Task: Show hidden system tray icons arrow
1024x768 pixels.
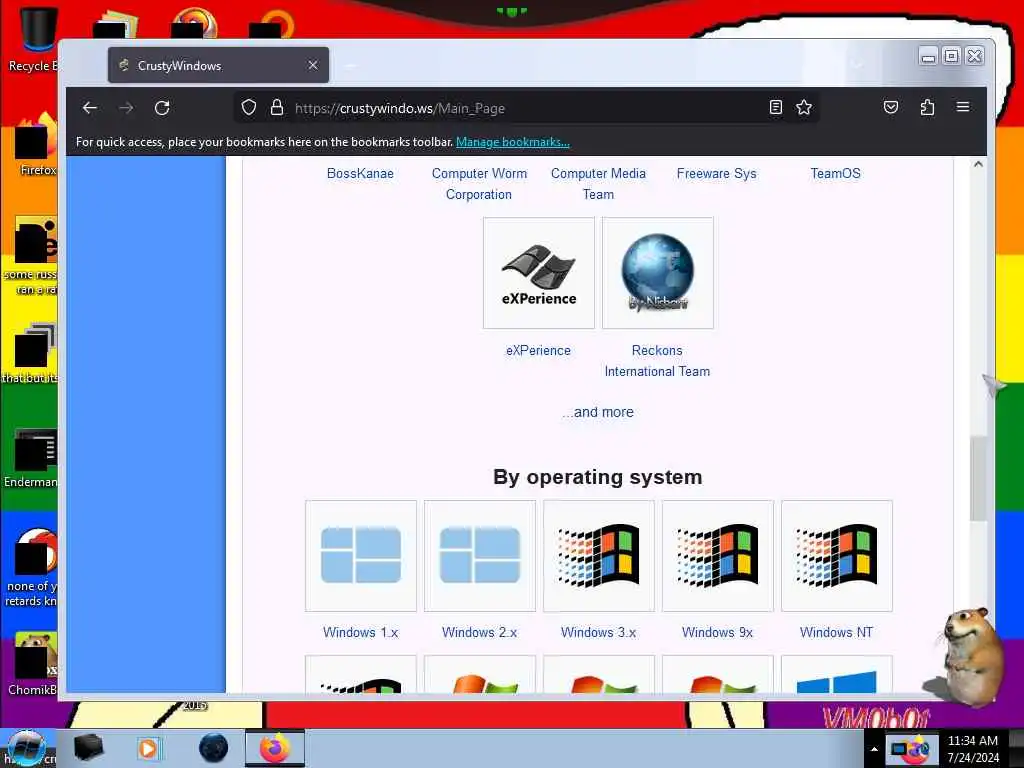Action: 874,749
